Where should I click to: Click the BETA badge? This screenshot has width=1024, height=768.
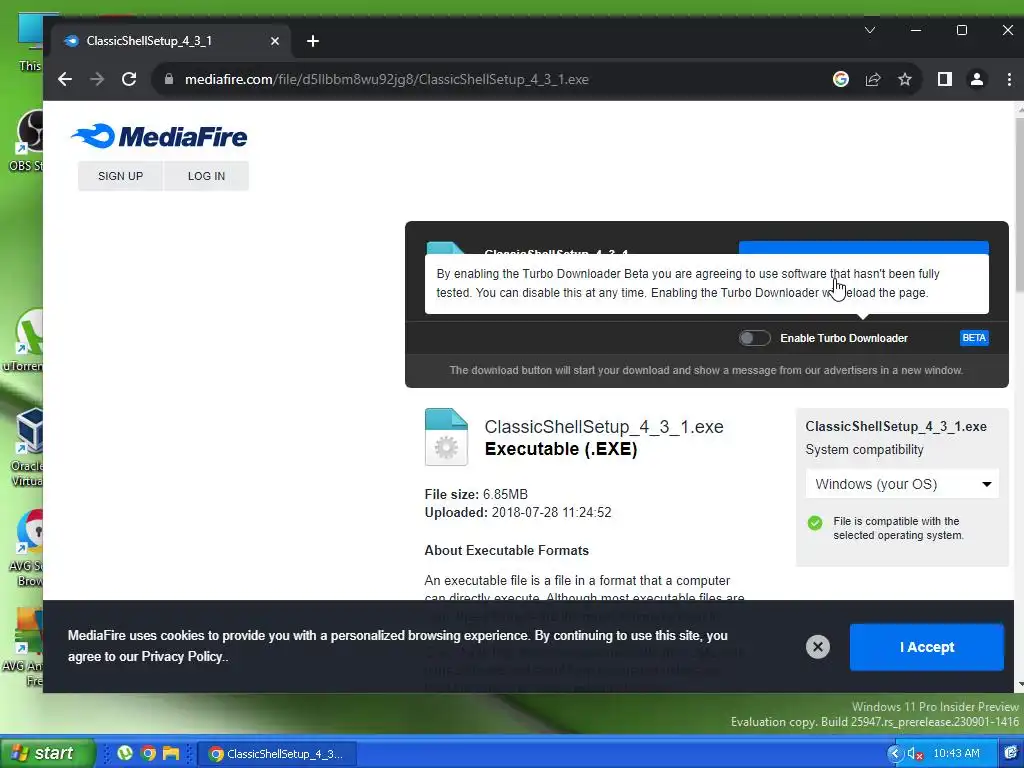(x=974, y=338)
